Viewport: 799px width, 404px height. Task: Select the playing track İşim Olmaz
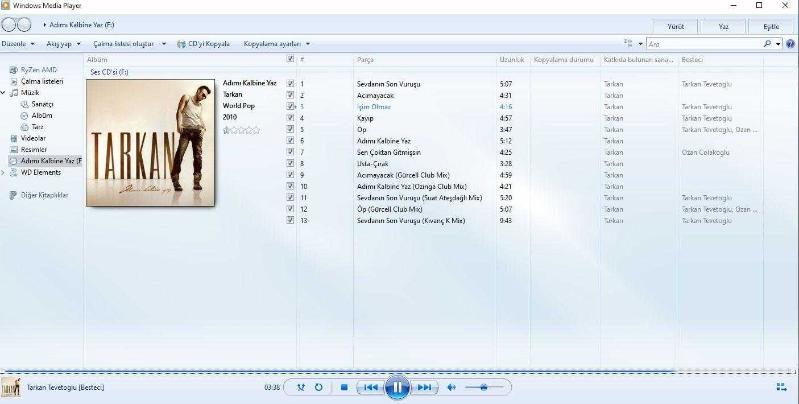(x=374, y=107)
